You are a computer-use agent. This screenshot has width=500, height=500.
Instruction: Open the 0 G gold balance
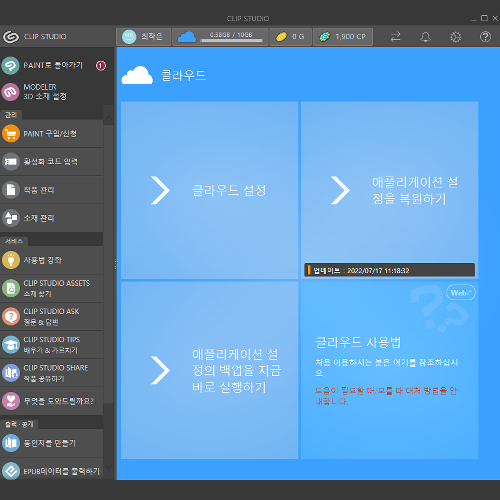point(290,36)
